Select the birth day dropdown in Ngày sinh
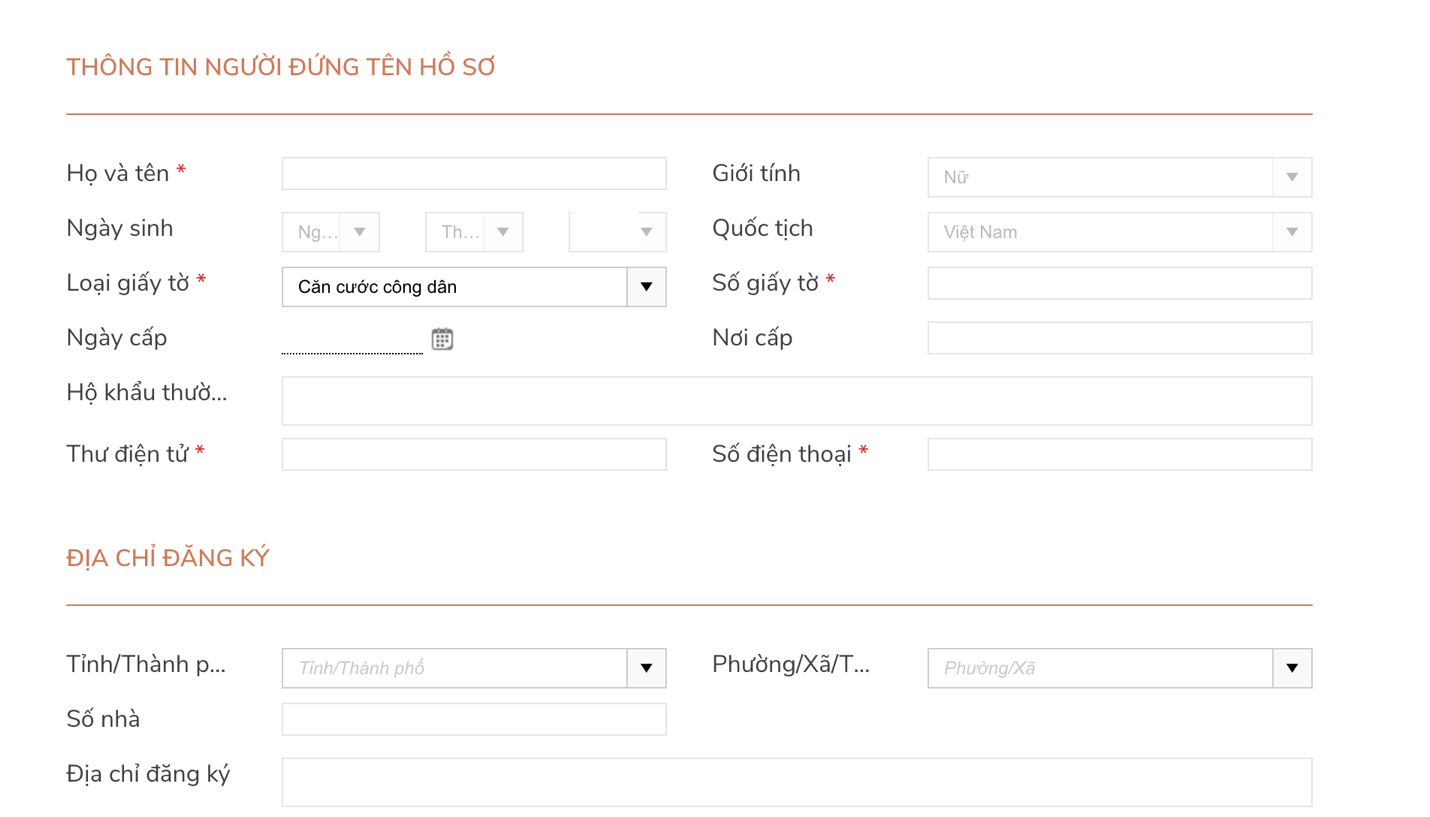Viewport: 1430px width, 817px height. [x=330, y=232]
